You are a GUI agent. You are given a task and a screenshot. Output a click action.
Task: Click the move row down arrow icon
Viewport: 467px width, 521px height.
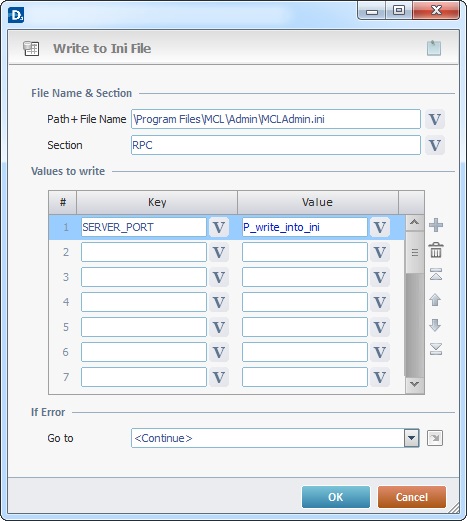435,325
